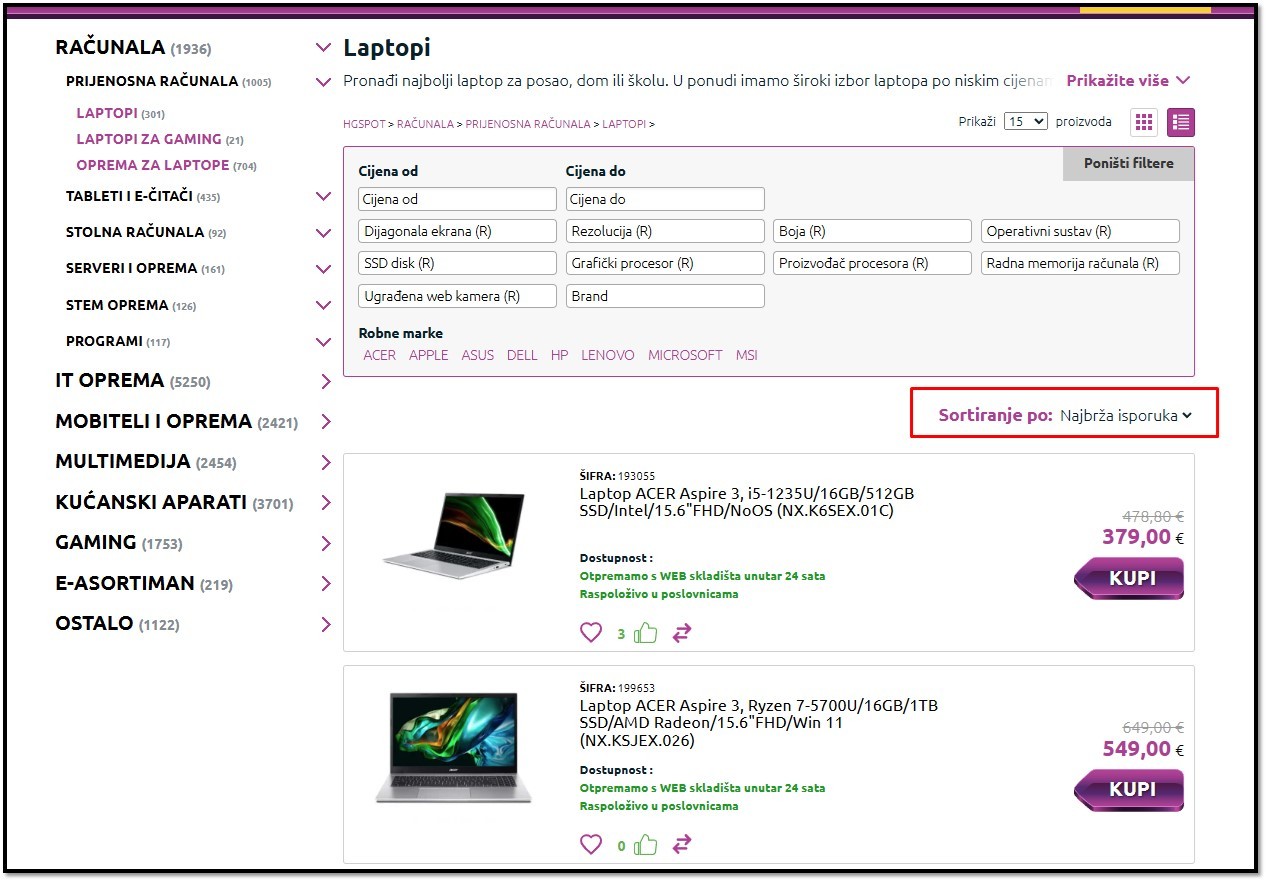Filter by LENOVO brand link
1267x882 pixels.
607,355
